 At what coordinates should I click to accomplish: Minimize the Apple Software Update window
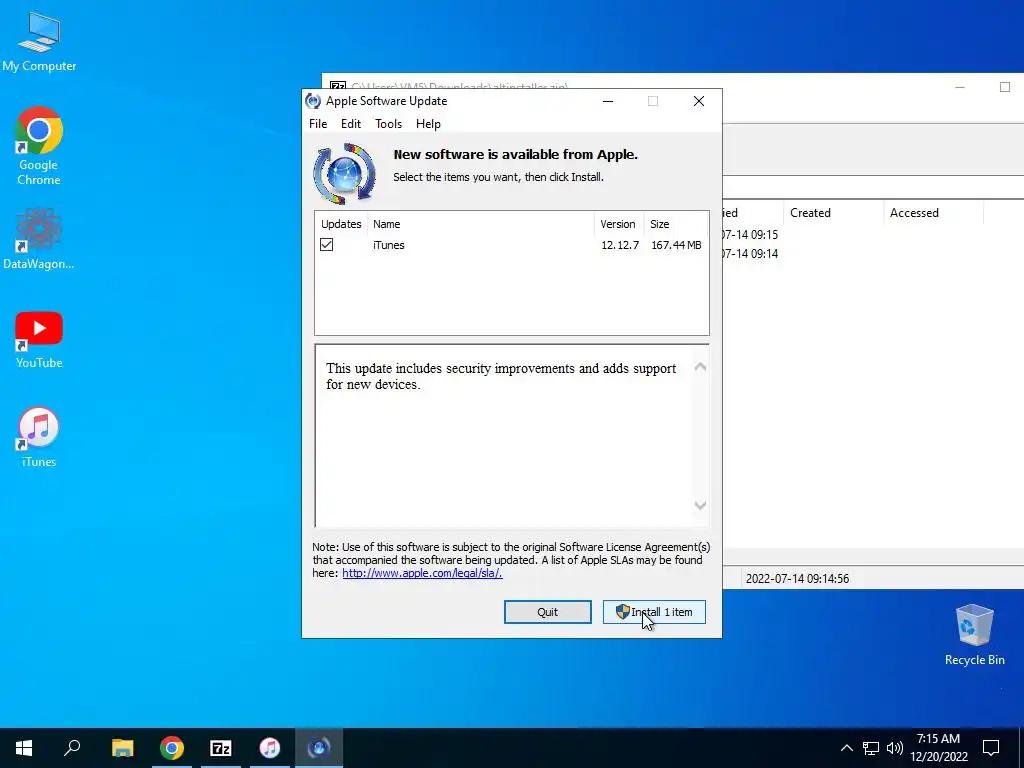[608, 101]
